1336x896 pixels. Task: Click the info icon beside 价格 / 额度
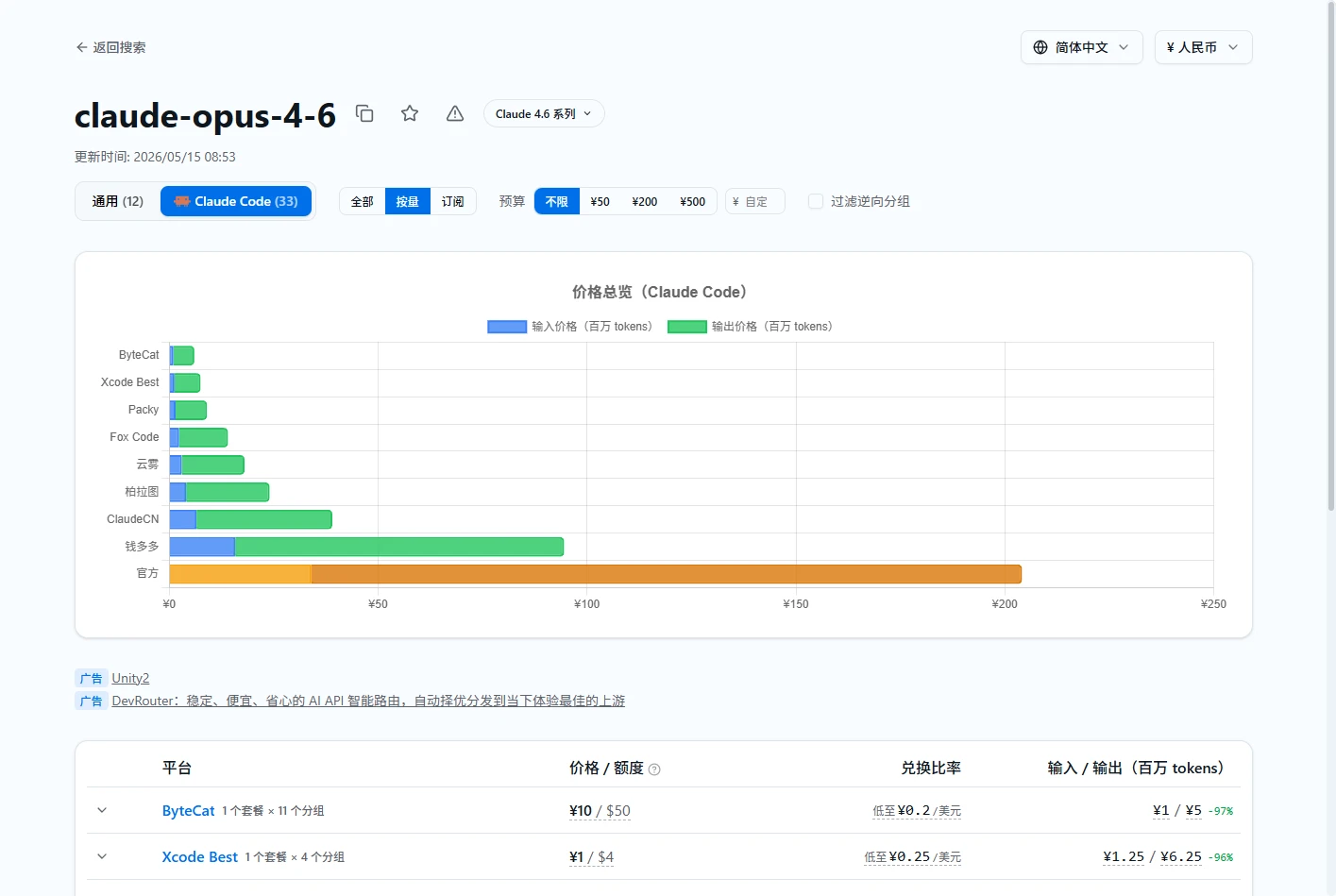(654, 769)
